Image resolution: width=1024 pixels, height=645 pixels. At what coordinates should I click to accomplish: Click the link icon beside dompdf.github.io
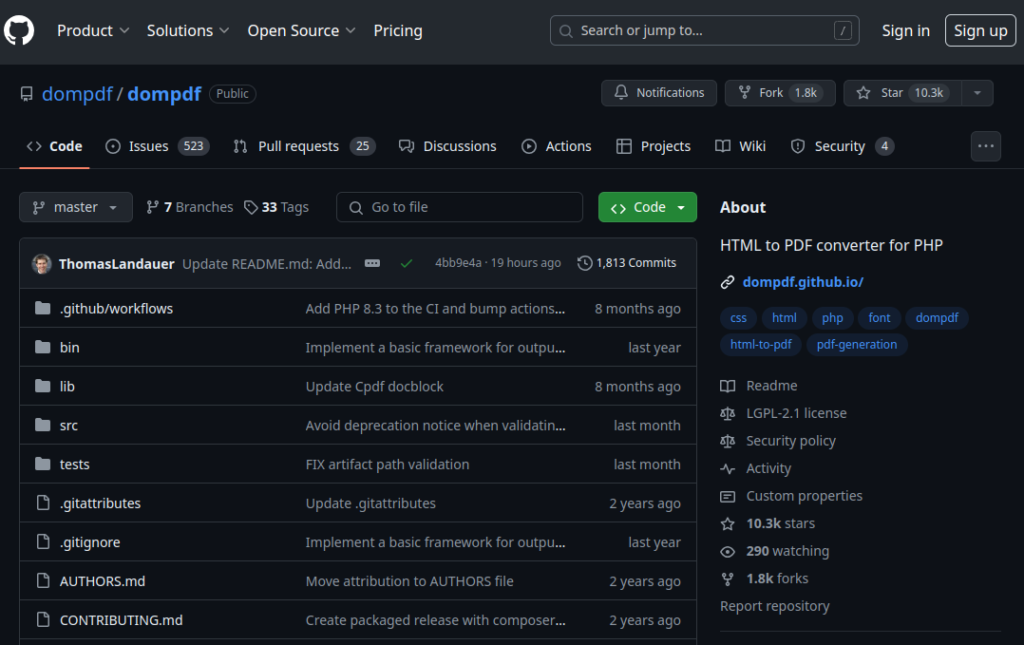point(728,282)
